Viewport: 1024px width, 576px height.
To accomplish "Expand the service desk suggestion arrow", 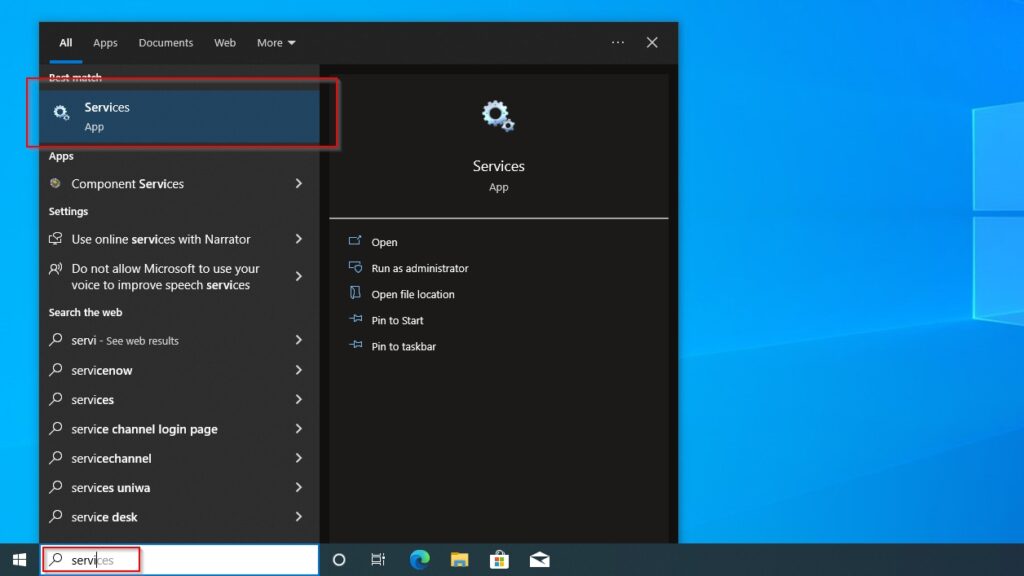I will tap(299, 517).
